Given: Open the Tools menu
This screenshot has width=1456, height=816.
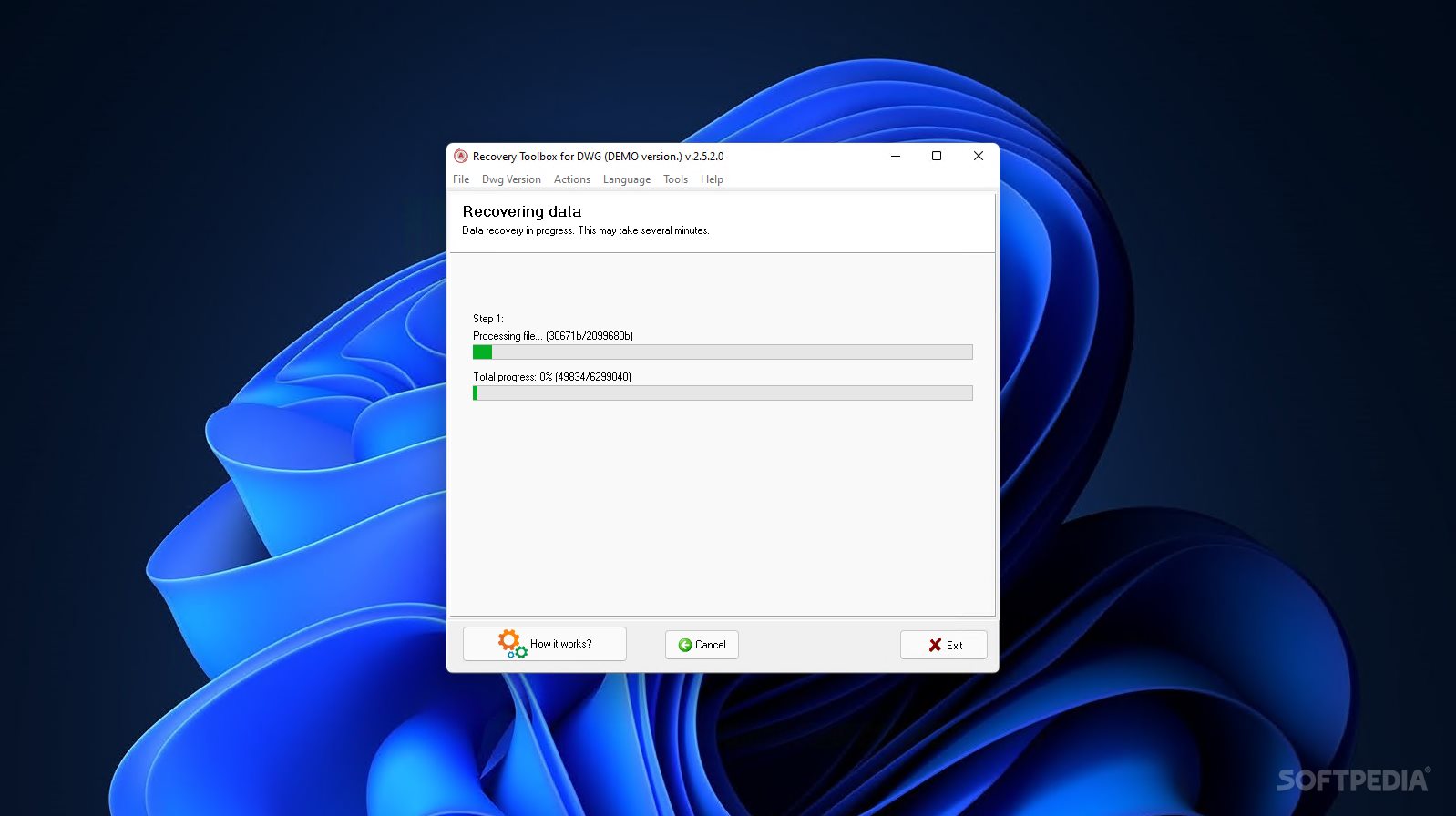Looking at the screenshot, I should tap(675, 179).
